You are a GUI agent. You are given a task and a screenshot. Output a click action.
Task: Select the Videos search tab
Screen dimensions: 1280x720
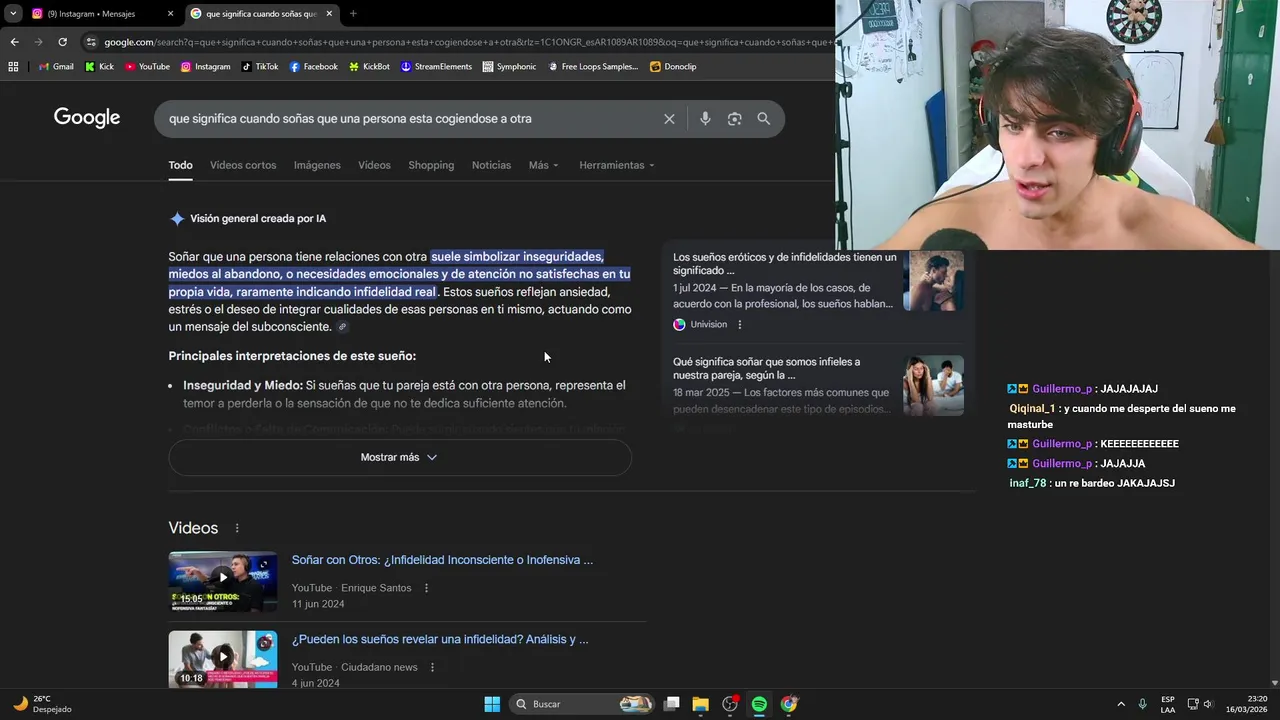(374, 165)
